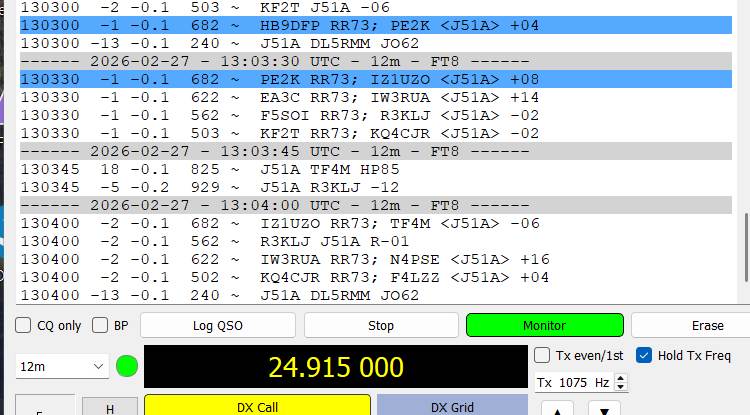Check the Tx even/1st option

tap(542, 355)
